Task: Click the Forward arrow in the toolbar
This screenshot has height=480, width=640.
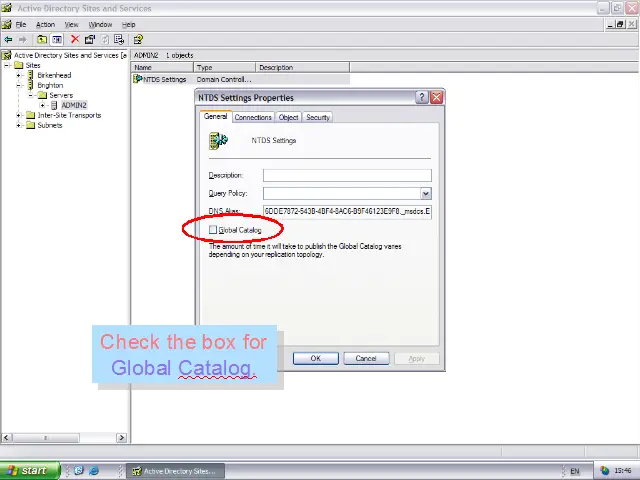Action: [22, 40]
